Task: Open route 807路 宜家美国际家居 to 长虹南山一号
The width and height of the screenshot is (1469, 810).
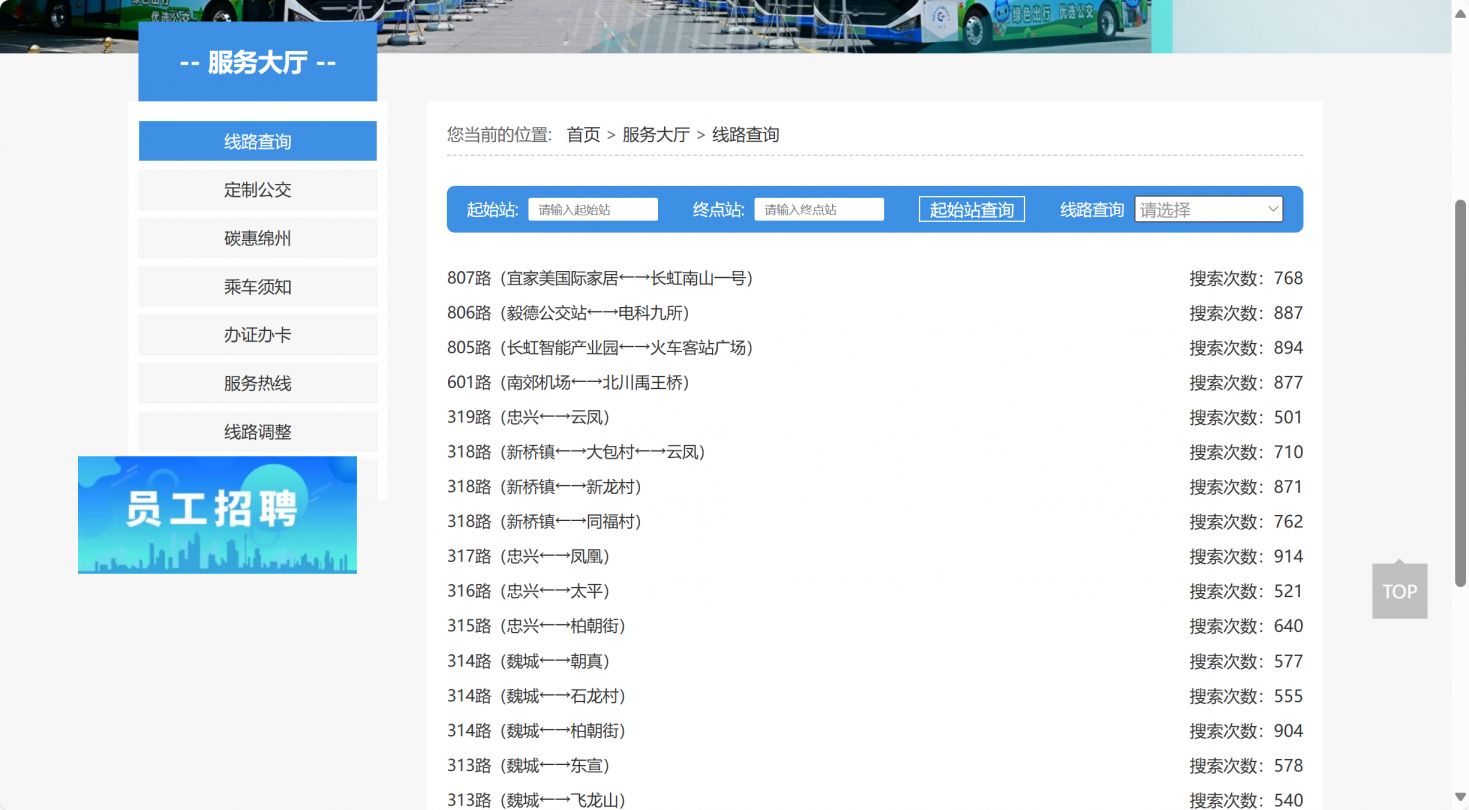Action: pos(600,278)
